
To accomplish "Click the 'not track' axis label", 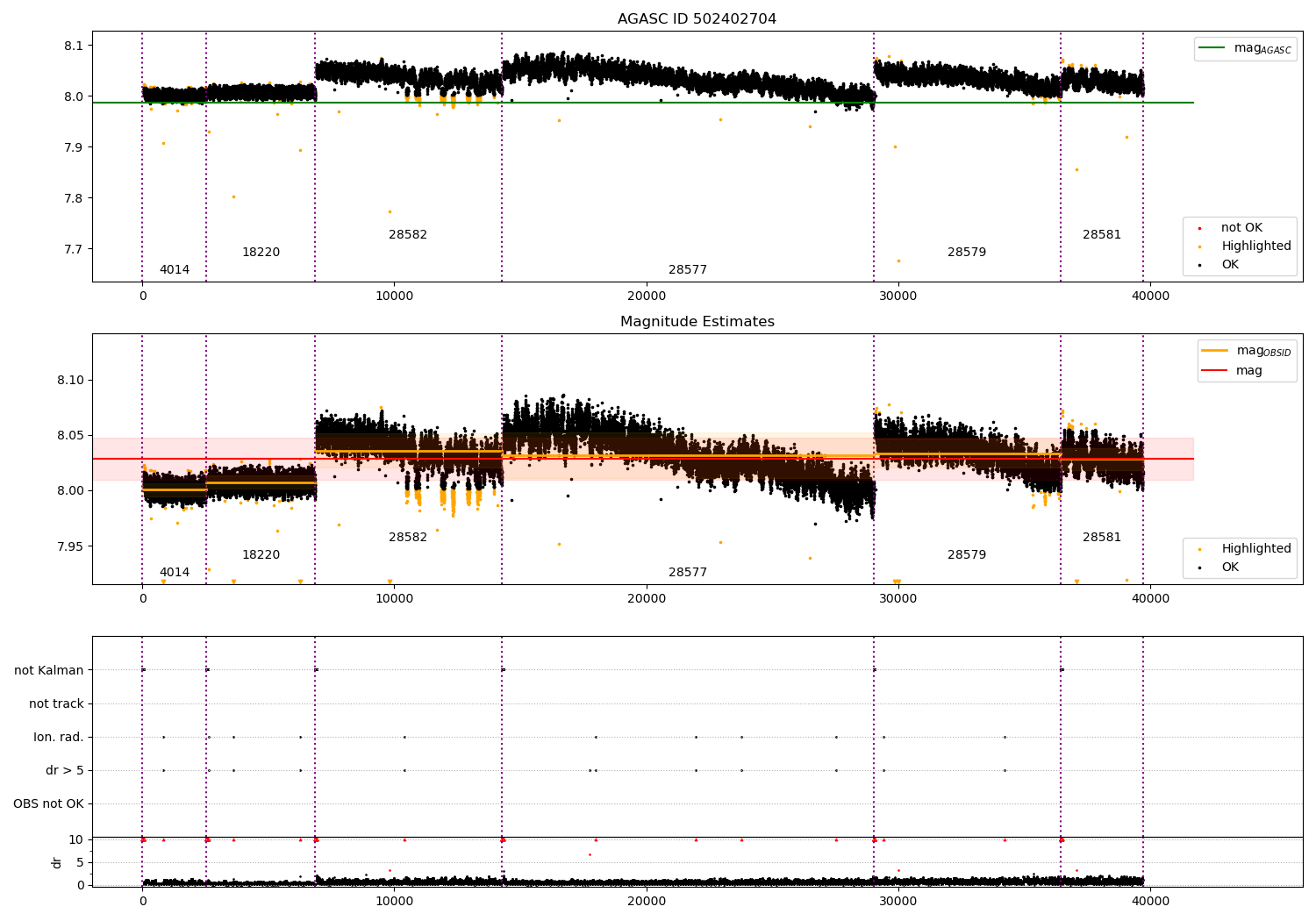I will pyautogui.click(x=56, y=703).
